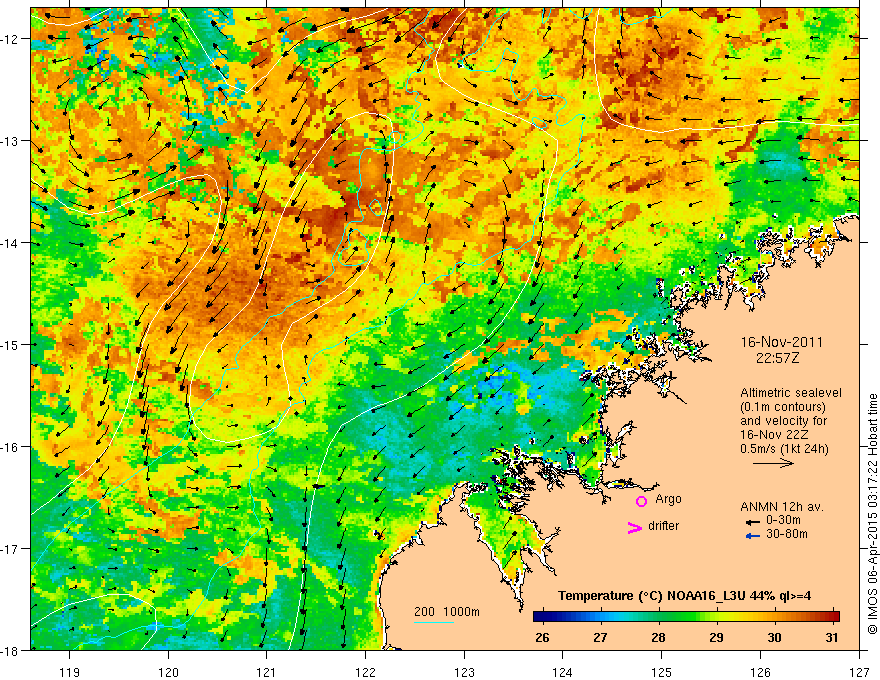This screenshot has height=680, width=880.
Task: Click the 126 longitude axis label
Action: [x=760, y=673]
